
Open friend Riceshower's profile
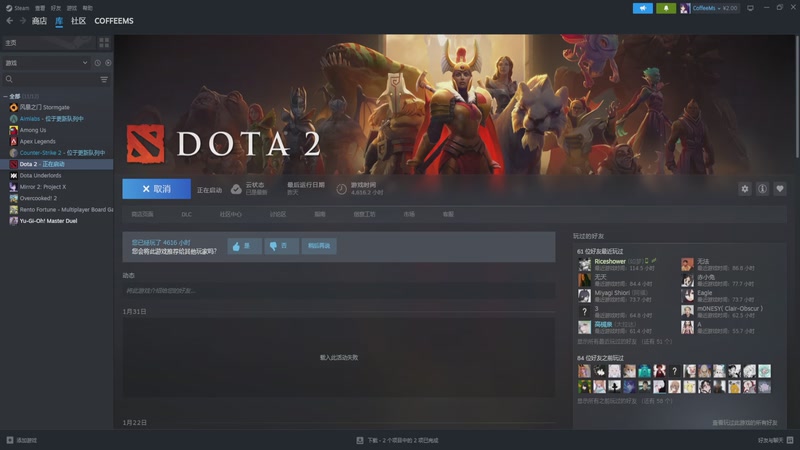(610, 261)
